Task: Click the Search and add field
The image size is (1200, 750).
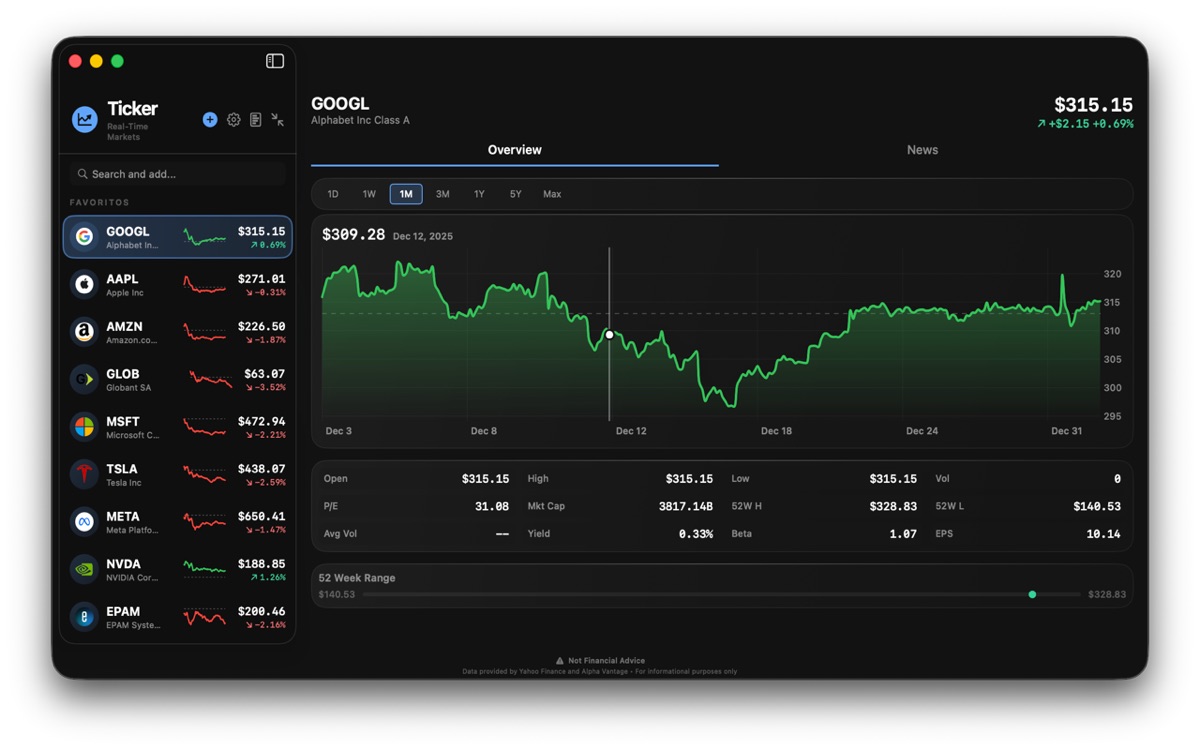Action: tap(178, 174)
